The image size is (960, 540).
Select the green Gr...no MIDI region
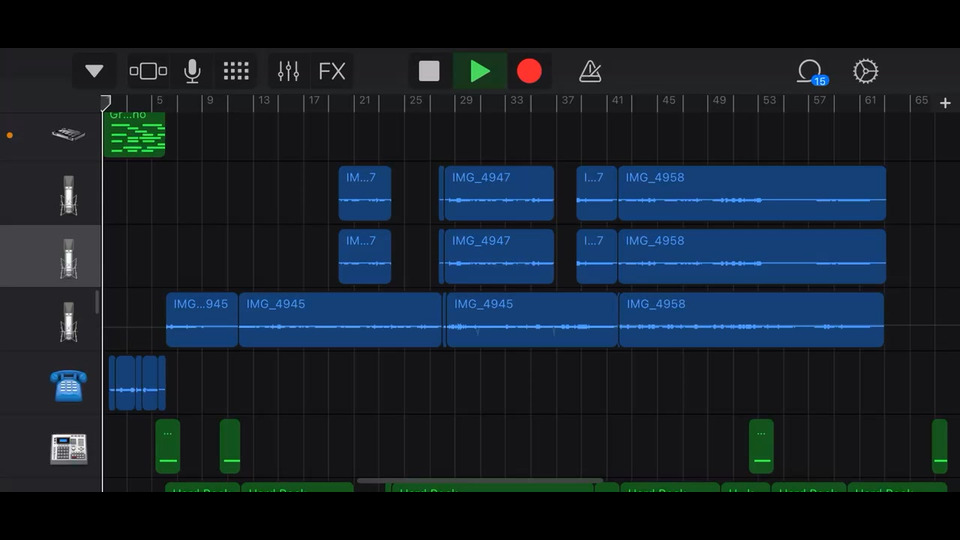point(135,134)
